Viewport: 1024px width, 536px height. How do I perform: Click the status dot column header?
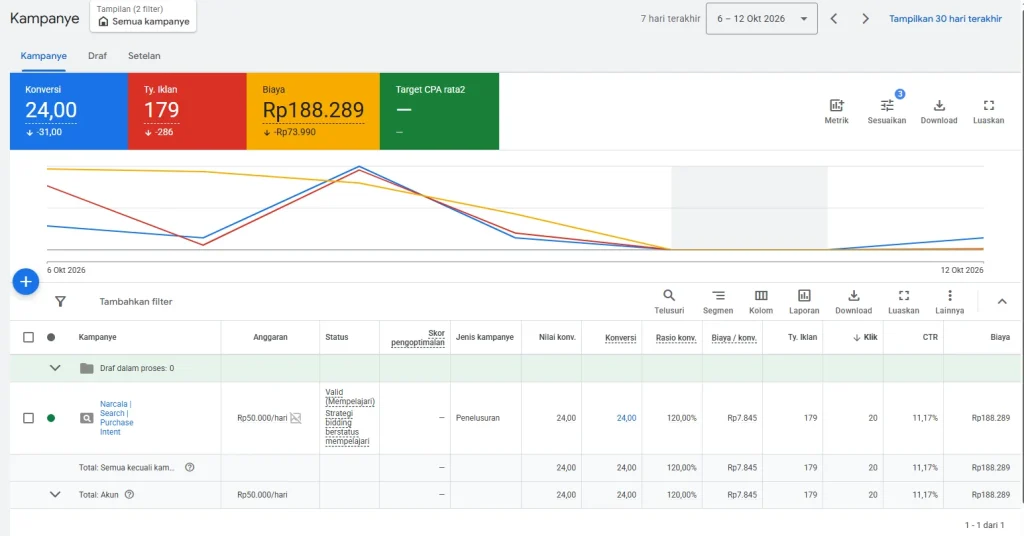(51, 338)
